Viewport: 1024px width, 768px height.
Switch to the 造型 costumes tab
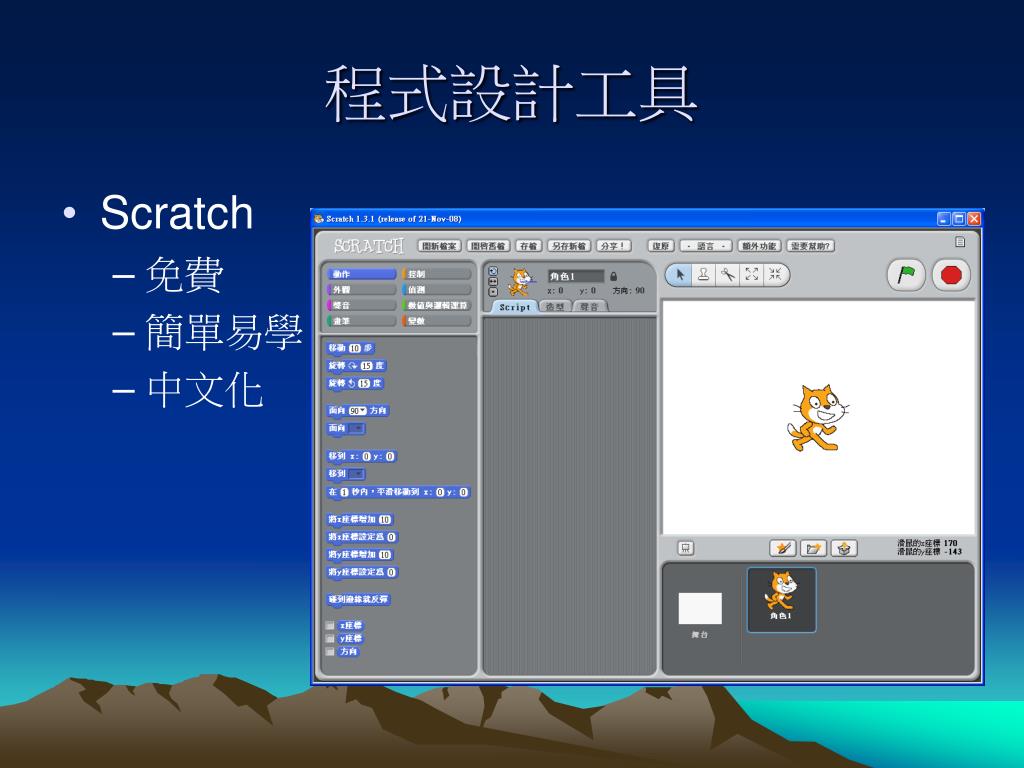point(555,307)
